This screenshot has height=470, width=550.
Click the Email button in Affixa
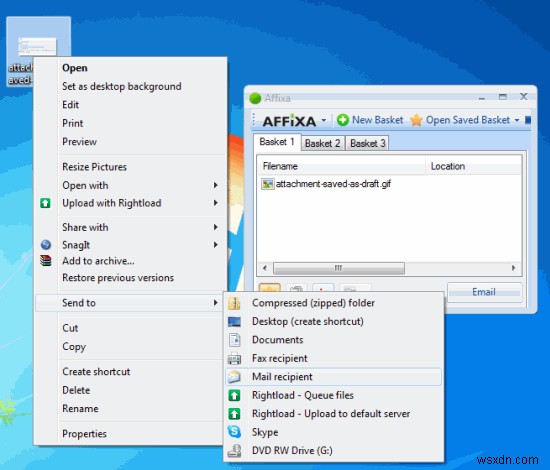(x=484, y=292)
